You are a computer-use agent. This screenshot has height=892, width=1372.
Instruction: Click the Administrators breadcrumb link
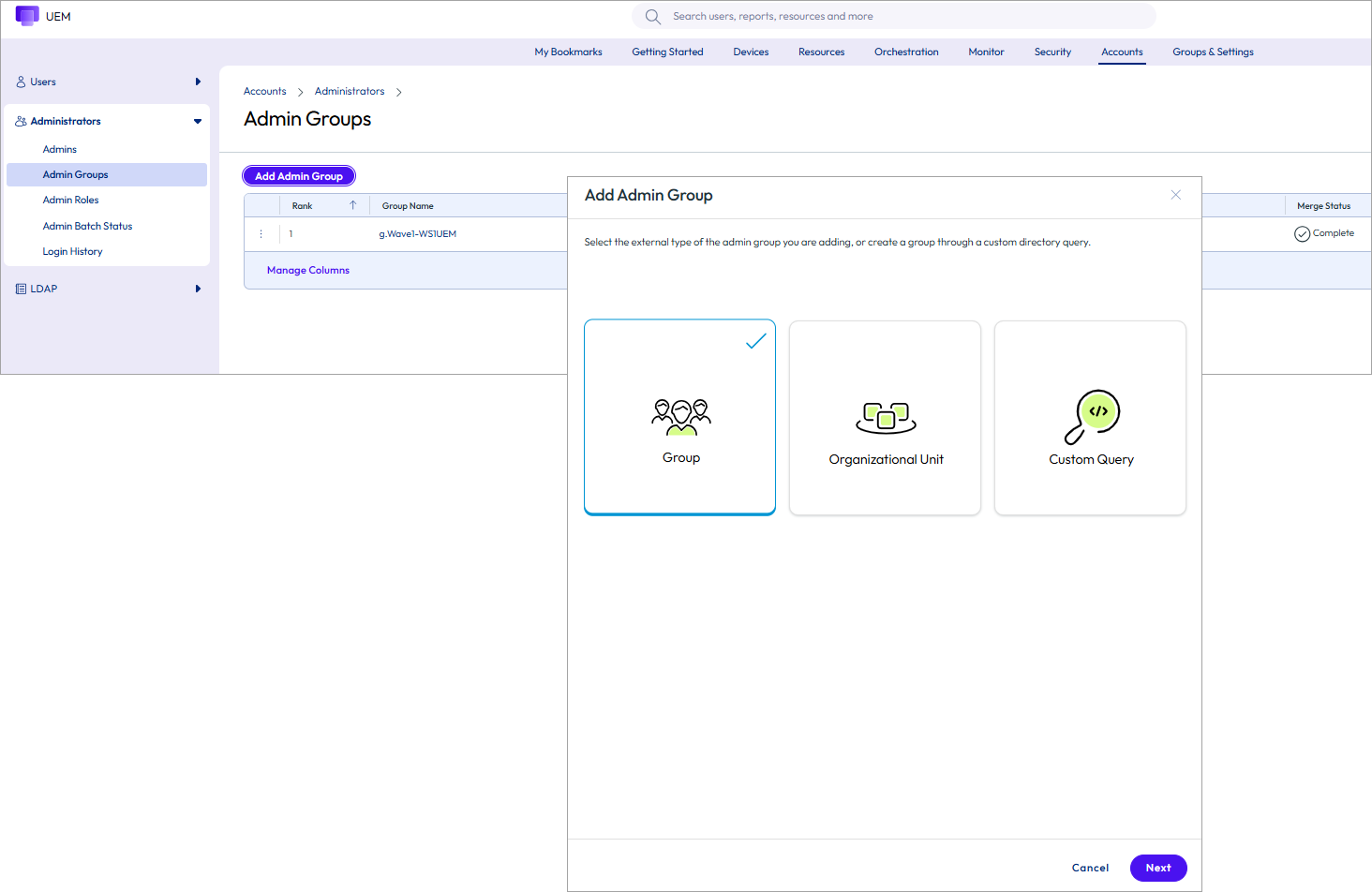pos(350,92)
